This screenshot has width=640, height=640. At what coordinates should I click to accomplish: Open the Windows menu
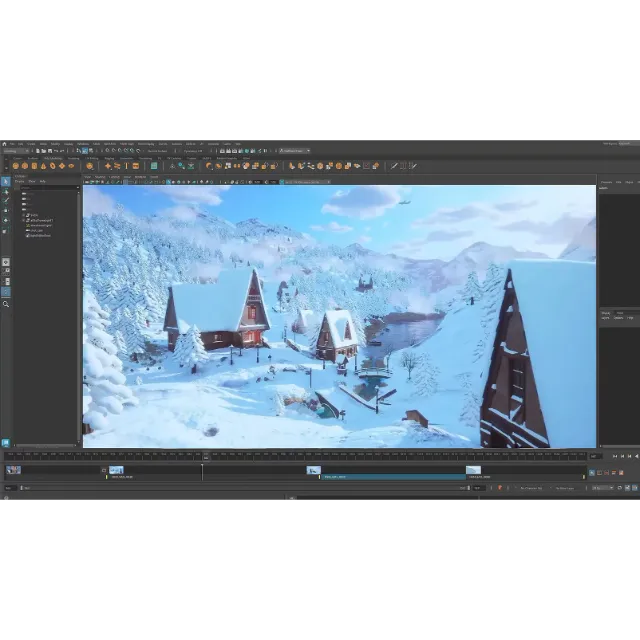(83, 144)
